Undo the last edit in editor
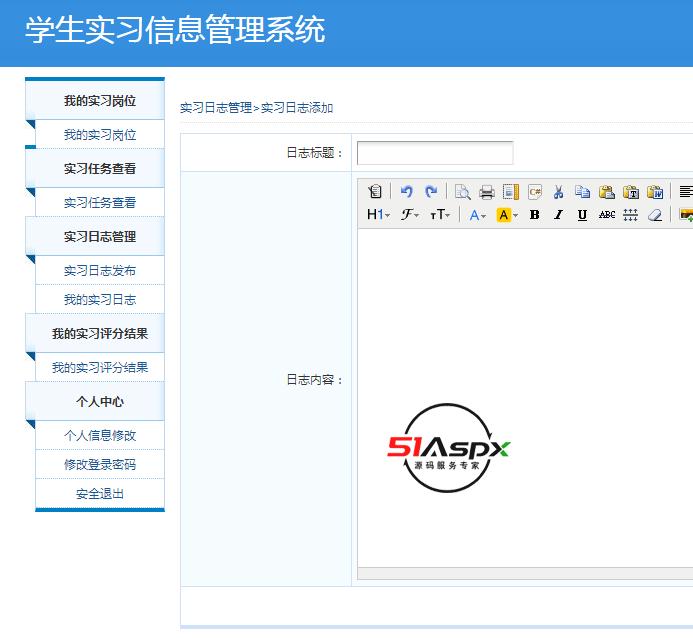This screenshot has height=638, width=693. pos(407,191)
